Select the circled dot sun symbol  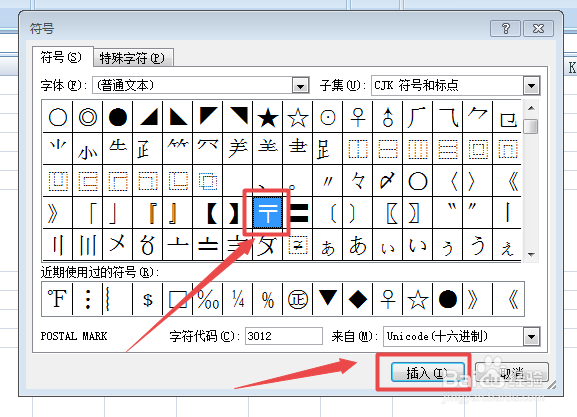pos(328,117)
